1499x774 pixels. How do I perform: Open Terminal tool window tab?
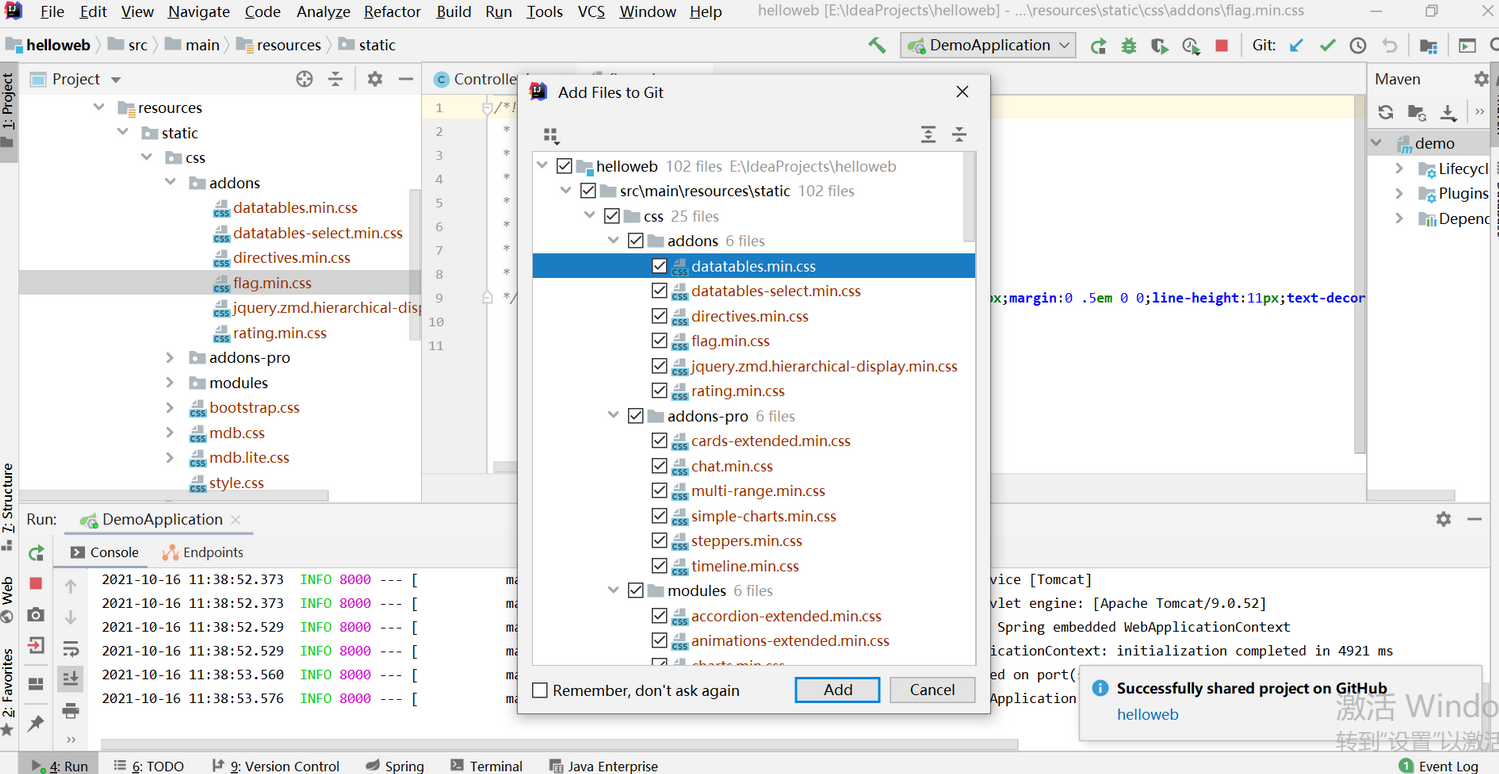[x=487, y=766]
